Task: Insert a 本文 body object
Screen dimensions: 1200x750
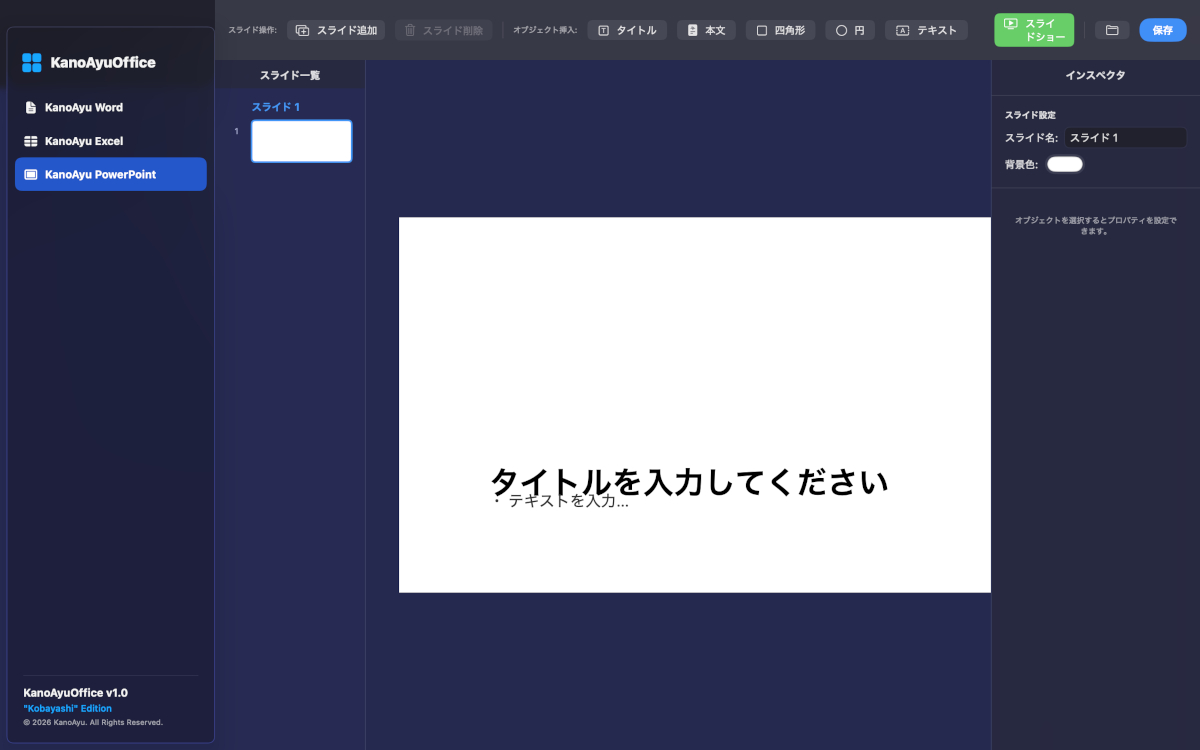Action: tap(706, 30)
